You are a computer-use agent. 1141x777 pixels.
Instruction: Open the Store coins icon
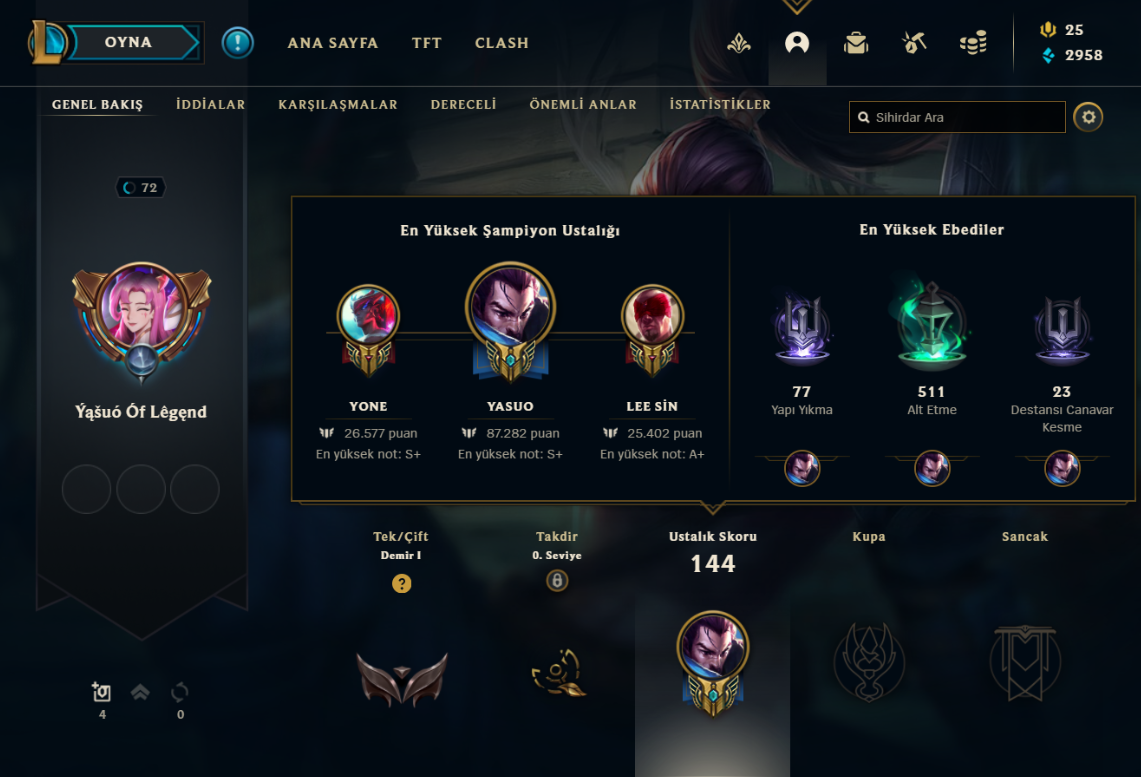tap(973, 43)
